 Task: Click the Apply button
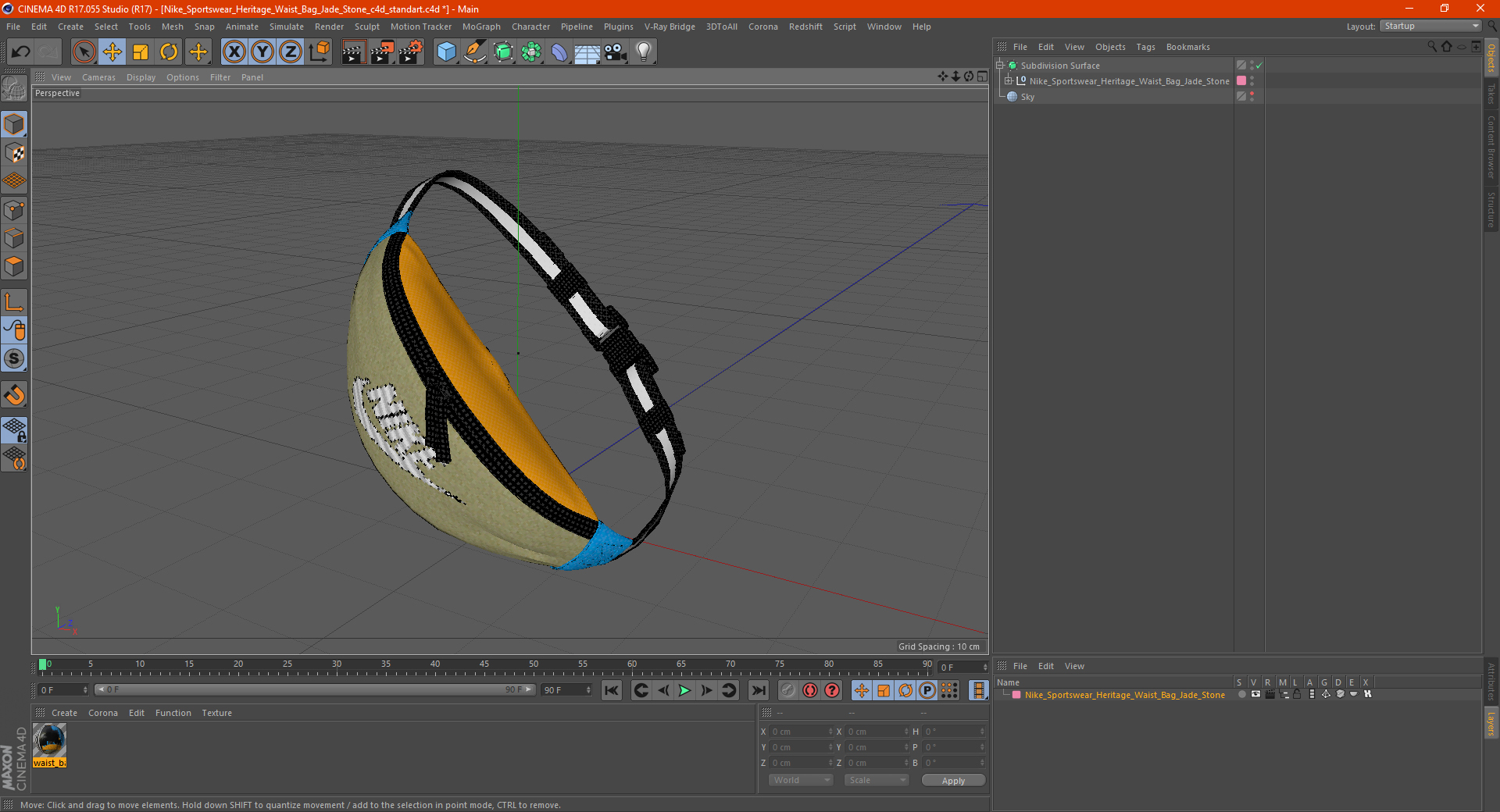(x=953, y=780)
